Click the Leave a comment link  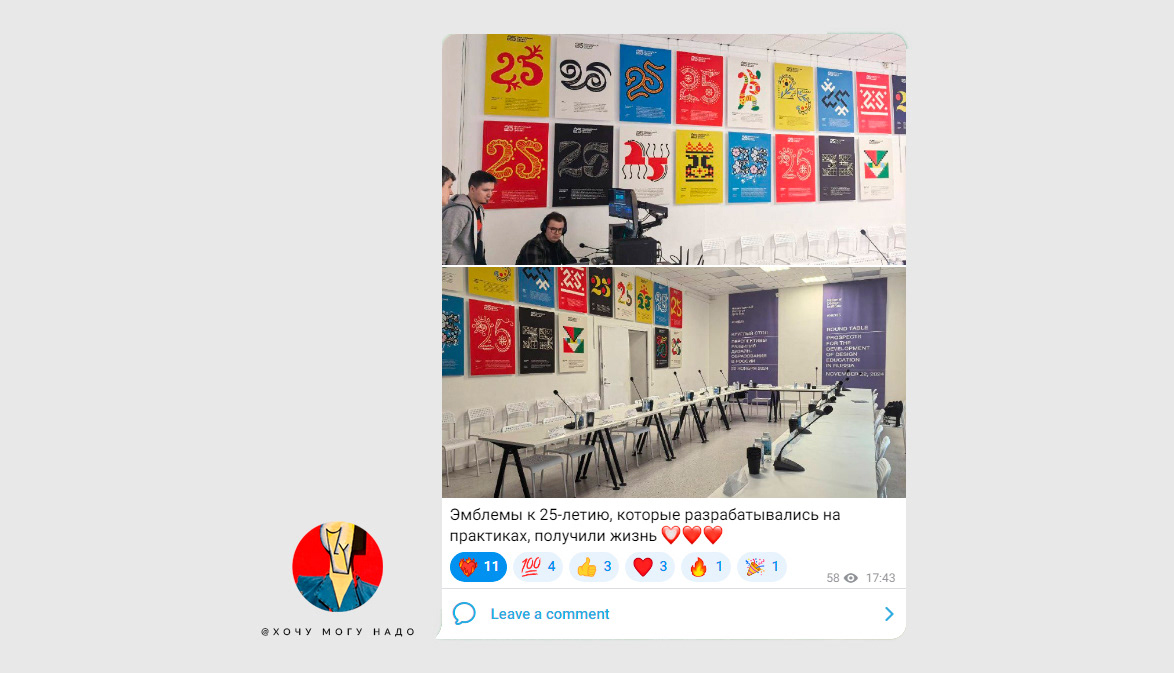[x=550, y=614]
